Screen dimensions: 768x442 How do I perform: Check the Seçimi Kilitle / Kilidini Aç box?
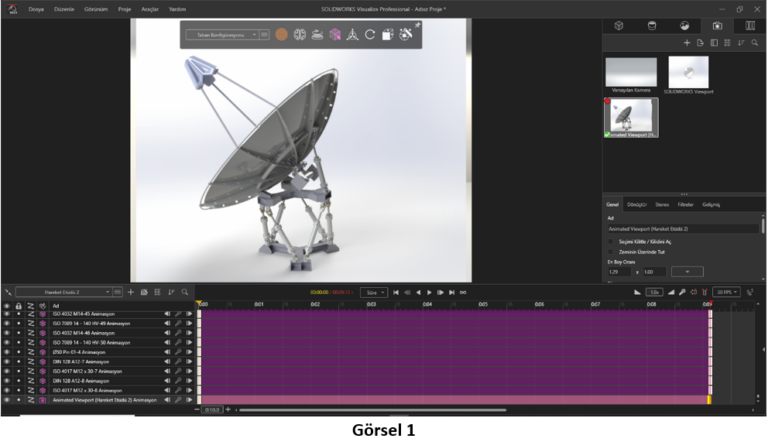point(612,241)
